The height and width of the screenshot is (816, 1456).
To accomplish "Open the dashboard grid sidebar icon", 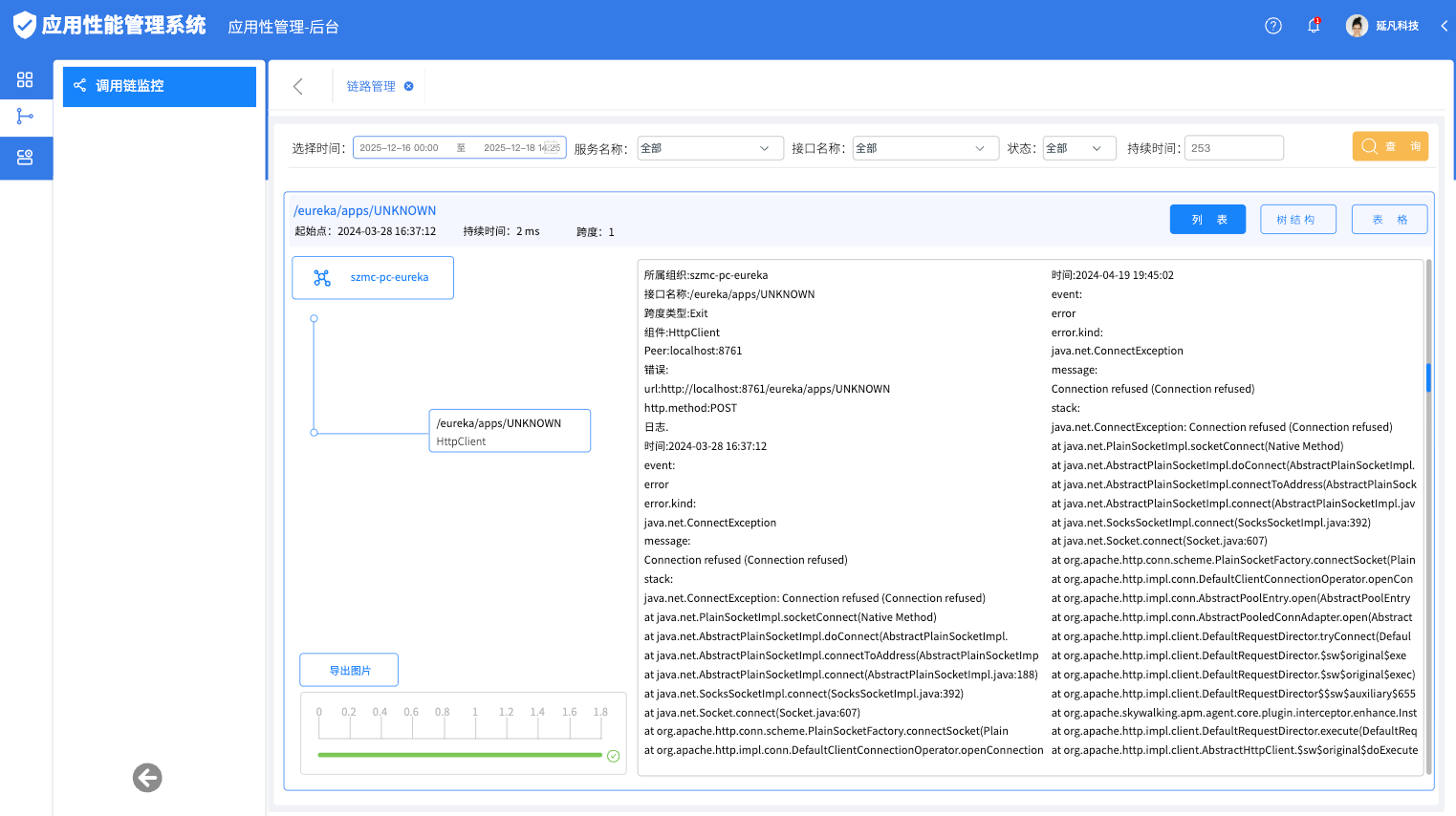I will click(25, 79).
